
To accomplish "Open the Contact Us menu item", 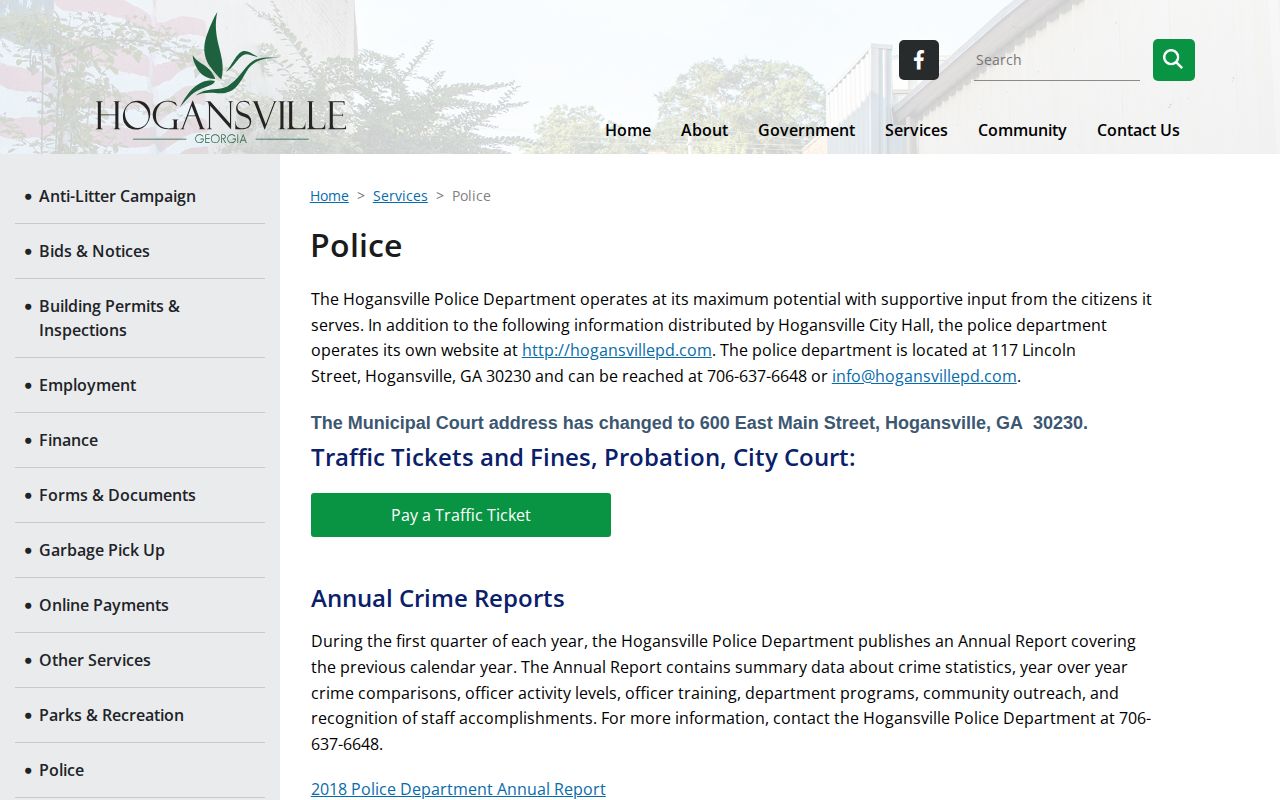I will pyautogui.click(x=1138, y=130).
